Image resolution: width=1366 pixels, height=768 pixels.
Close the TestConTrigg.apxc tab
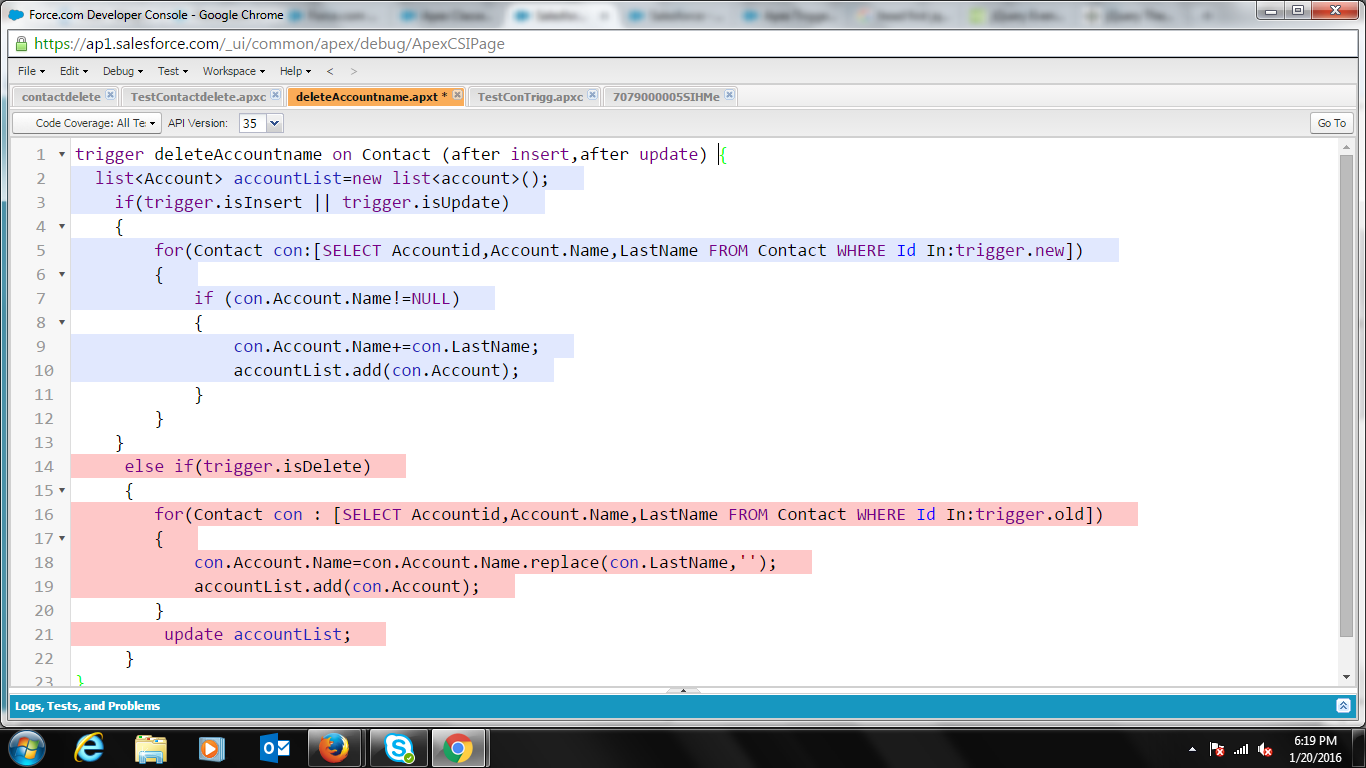(x=592, y=96)
